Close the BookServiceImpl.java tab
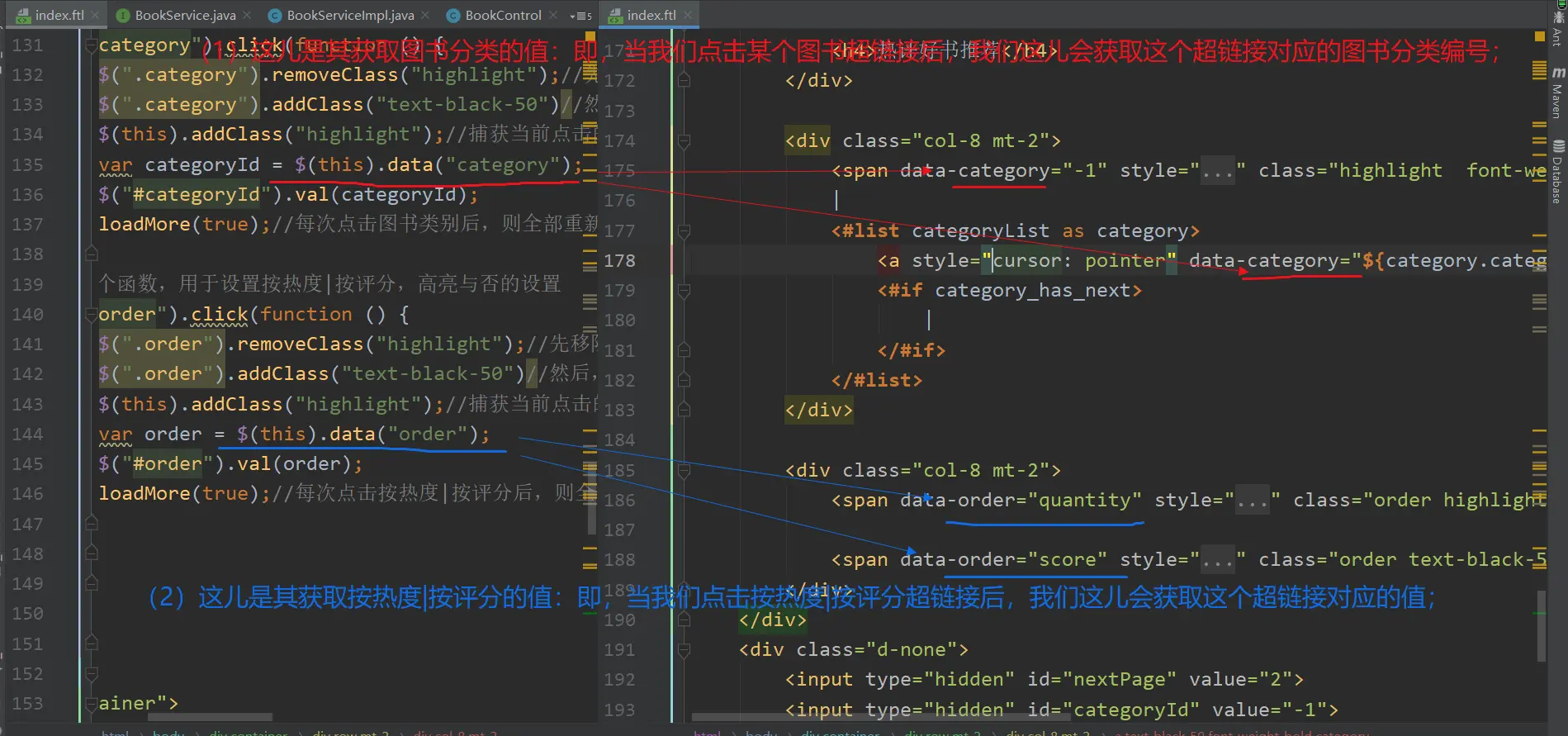The width and height of the screenshot is (1568, 736). [425, 15]
